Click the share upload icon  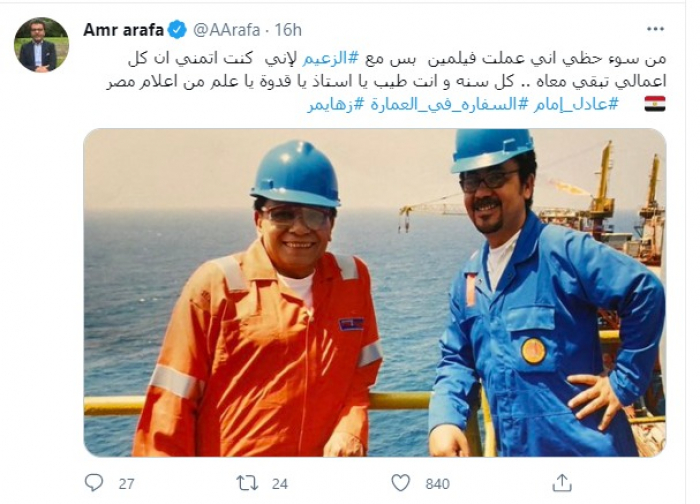(x=562, y=483)
